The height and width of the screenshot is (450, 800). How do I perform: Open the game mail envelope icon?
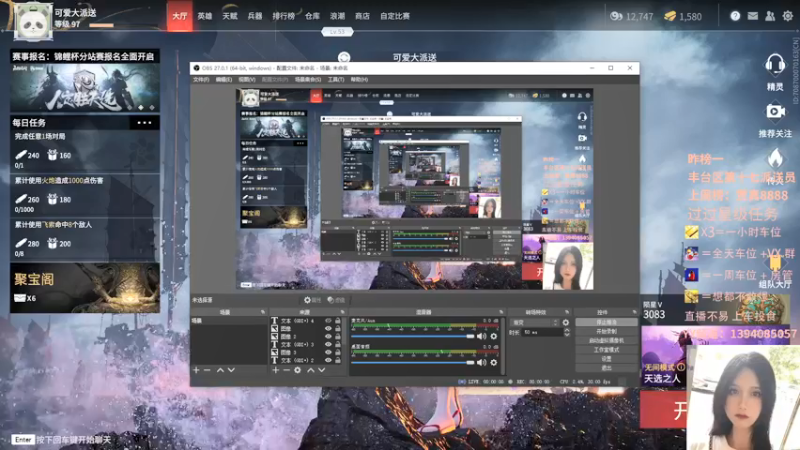(753, 16)
